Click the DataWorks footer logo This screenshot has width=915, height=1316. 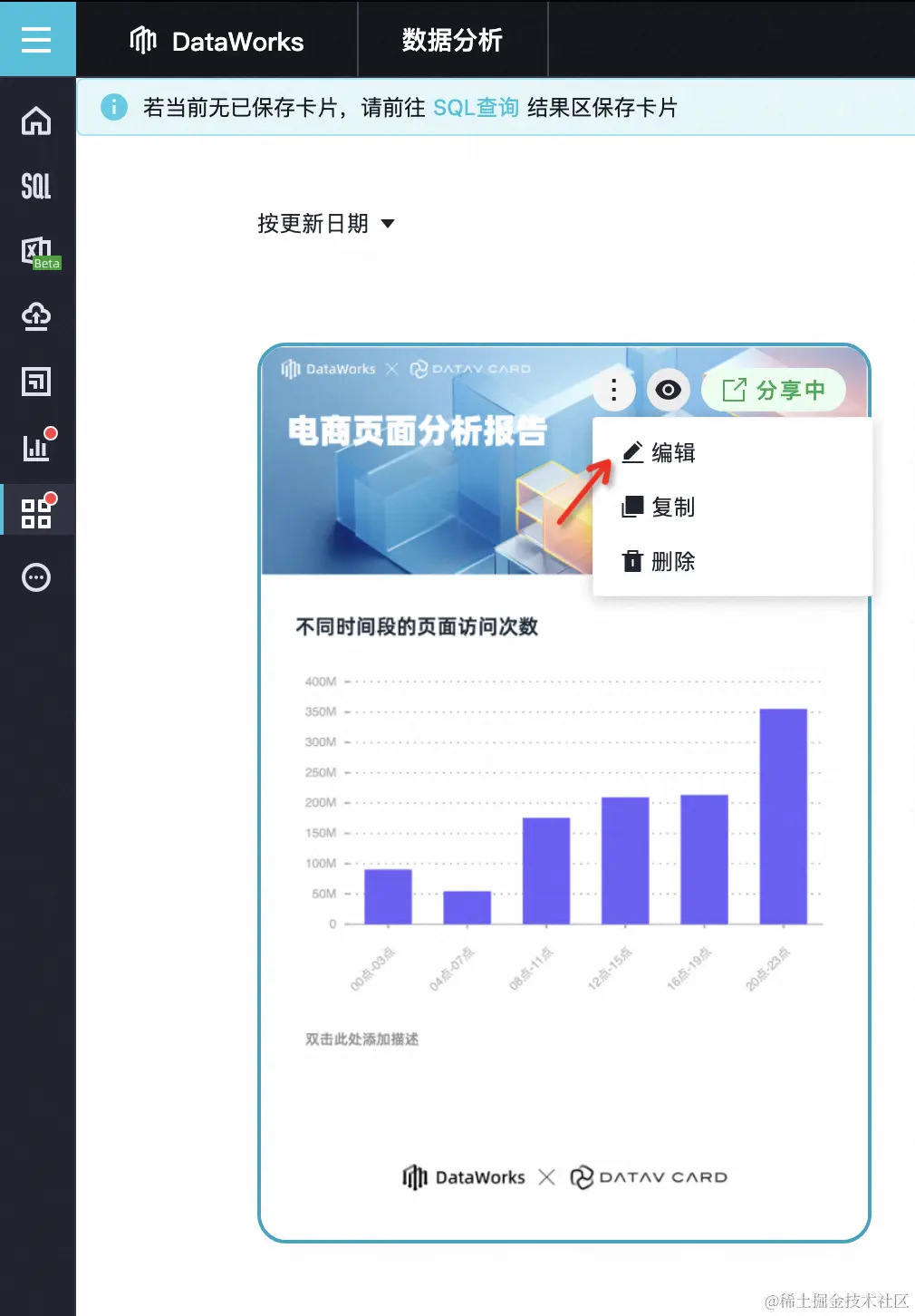464,1176
